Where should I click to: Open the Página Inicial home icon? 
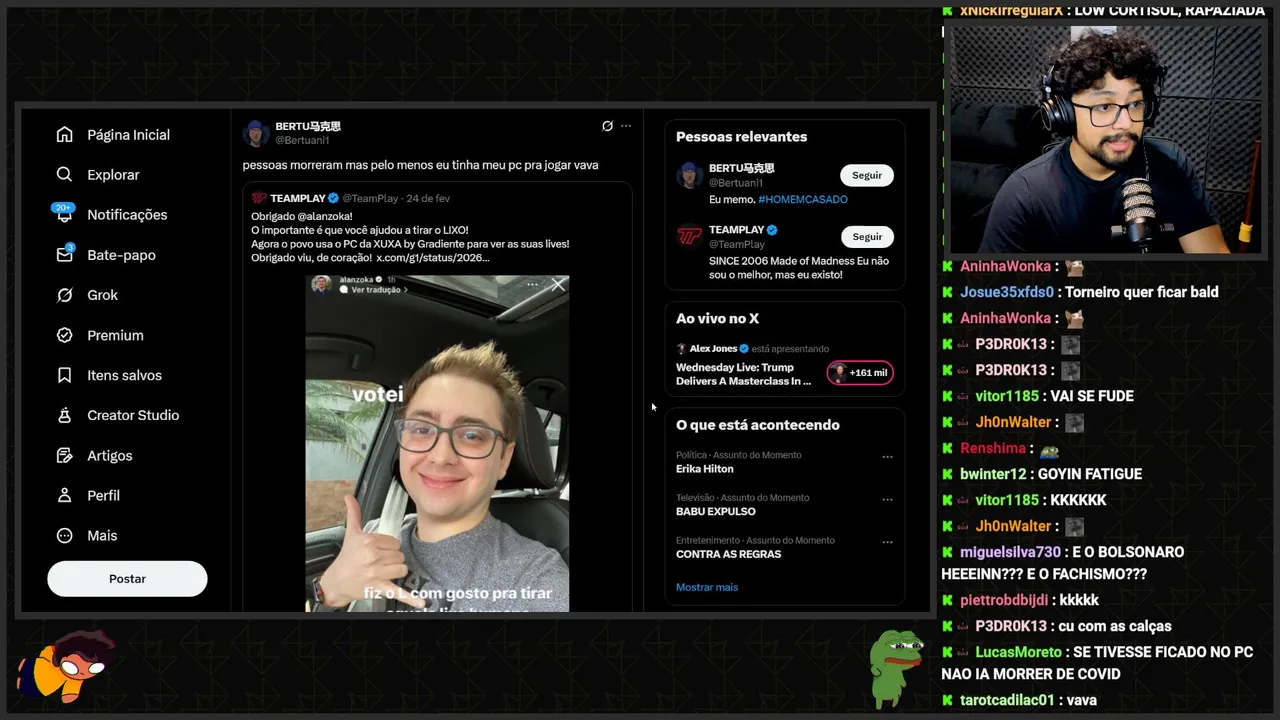point(65,135)
